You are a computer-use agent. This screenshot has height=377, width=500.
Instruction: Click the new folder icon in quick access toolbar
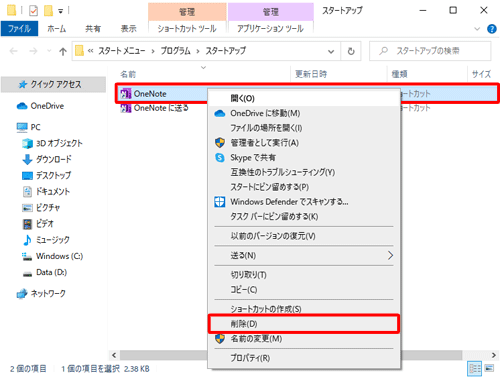pyautogui.click(x=49, y=11)
